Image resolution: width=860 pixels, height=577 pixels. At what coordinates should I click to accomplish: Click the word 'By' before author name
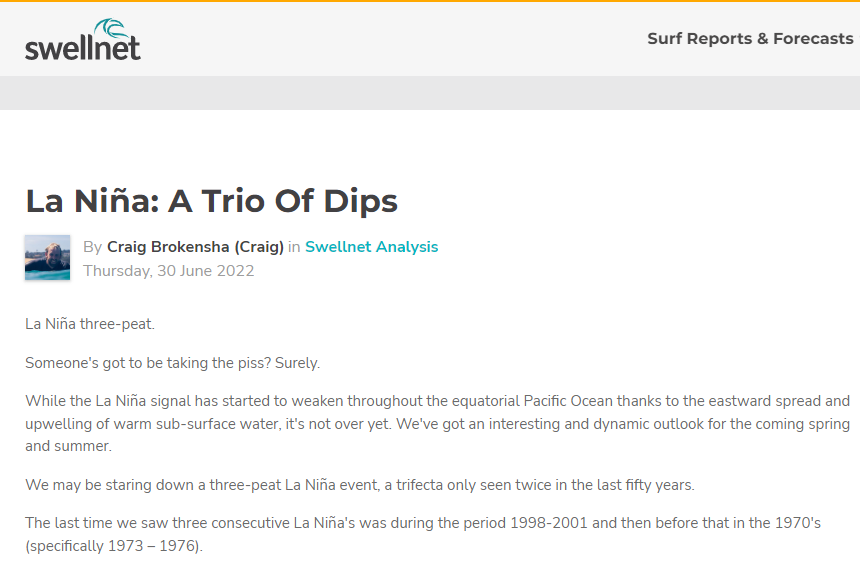tap(93, 247)
